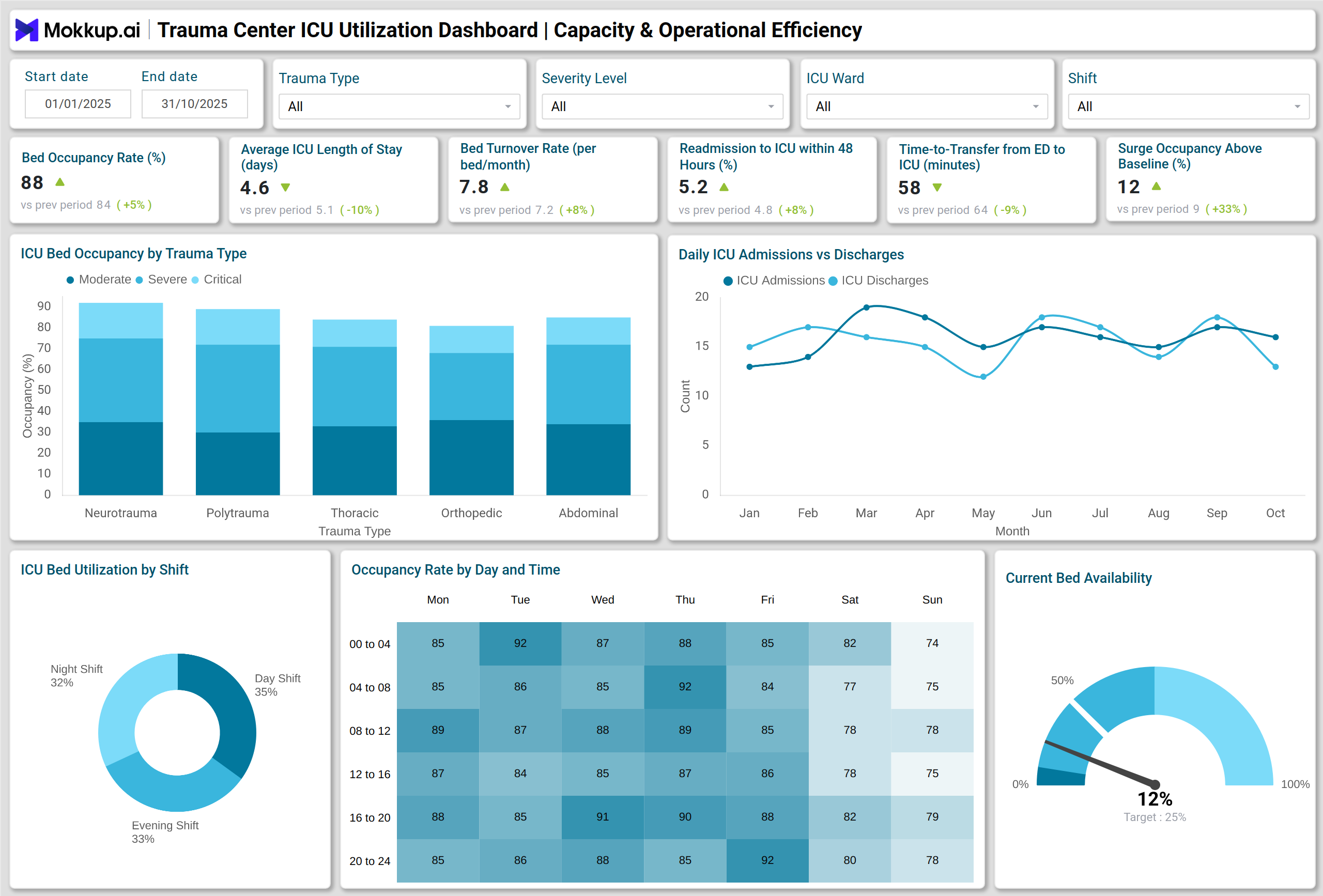The image size is (1323, 896).
Task: Click the 12 to 16 row label
Action: tap(370, 774)
